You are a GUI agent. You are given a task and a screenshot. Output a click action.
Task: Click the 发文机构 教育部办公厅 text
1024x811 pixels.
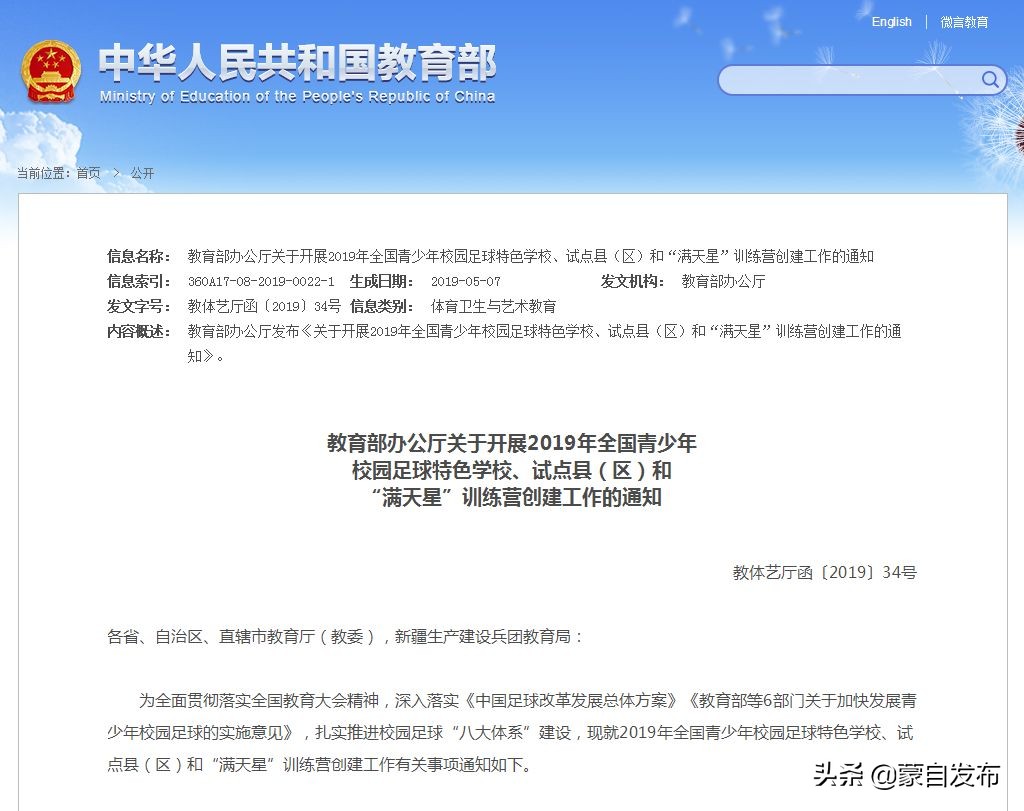point(725,281)
